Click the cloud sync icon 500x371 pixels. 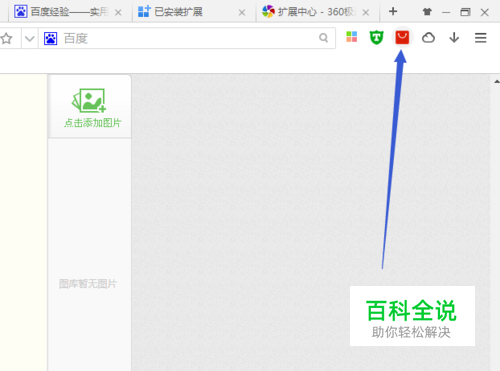click(x=428, y=38)
